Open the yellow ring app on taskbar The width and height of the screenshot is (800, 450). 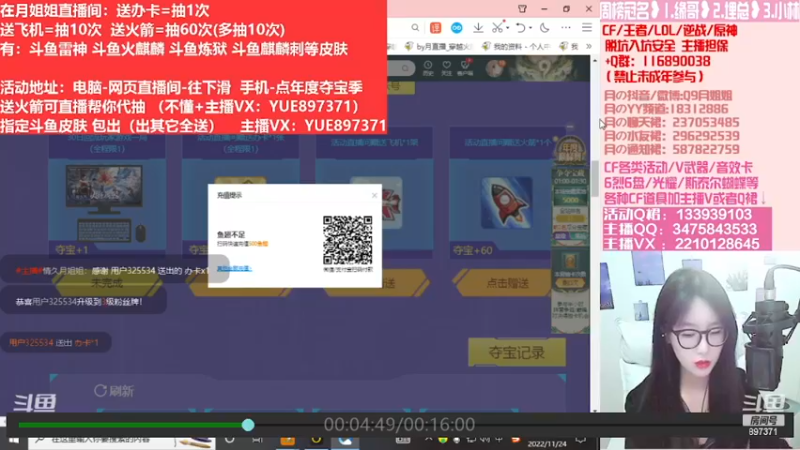(x=316, y=440)
